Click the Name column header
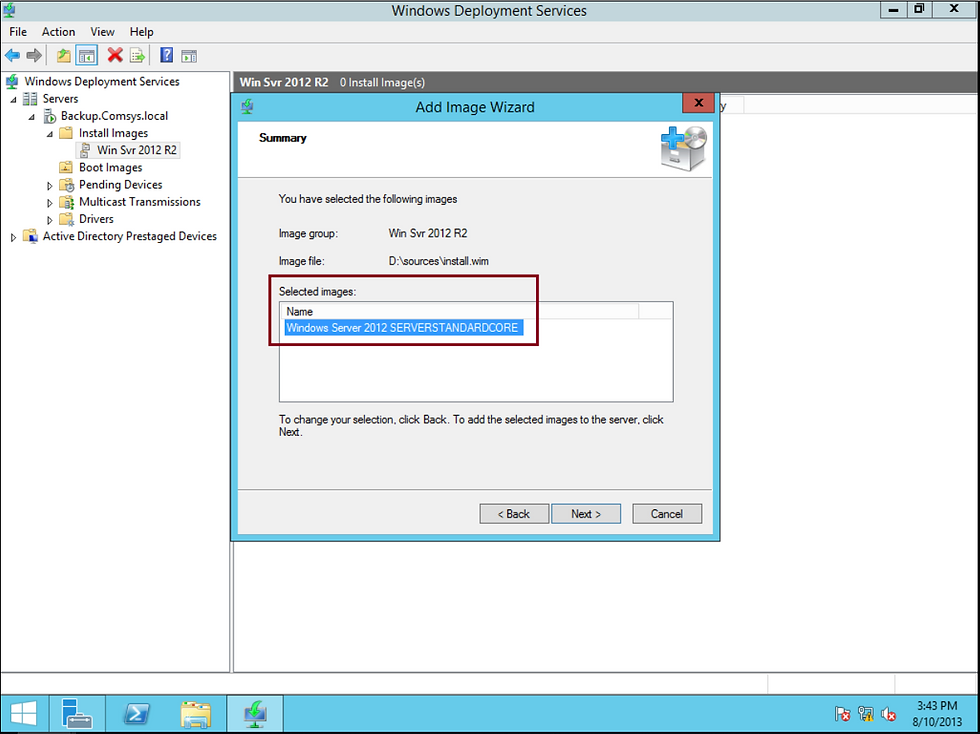 tap(459, 311)
